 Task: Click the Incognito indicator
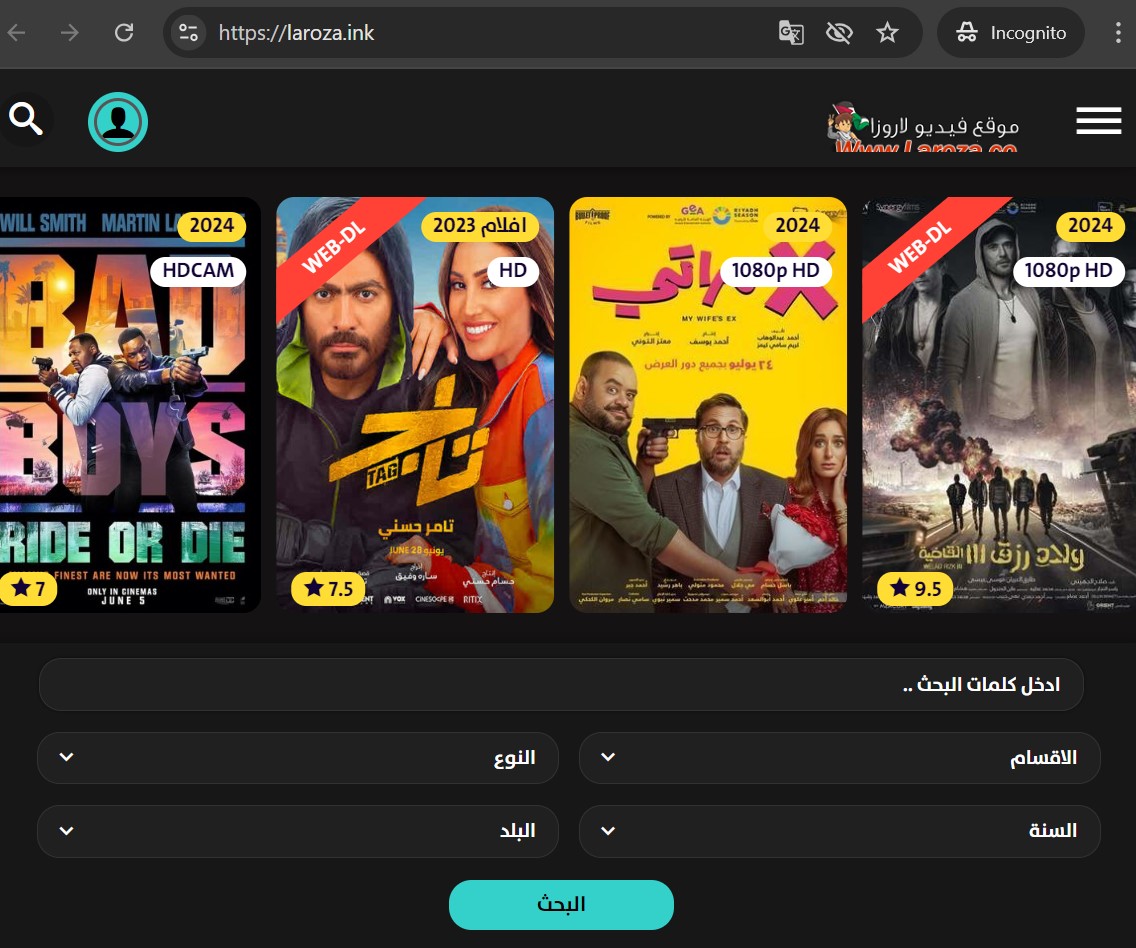[1011, 33]
